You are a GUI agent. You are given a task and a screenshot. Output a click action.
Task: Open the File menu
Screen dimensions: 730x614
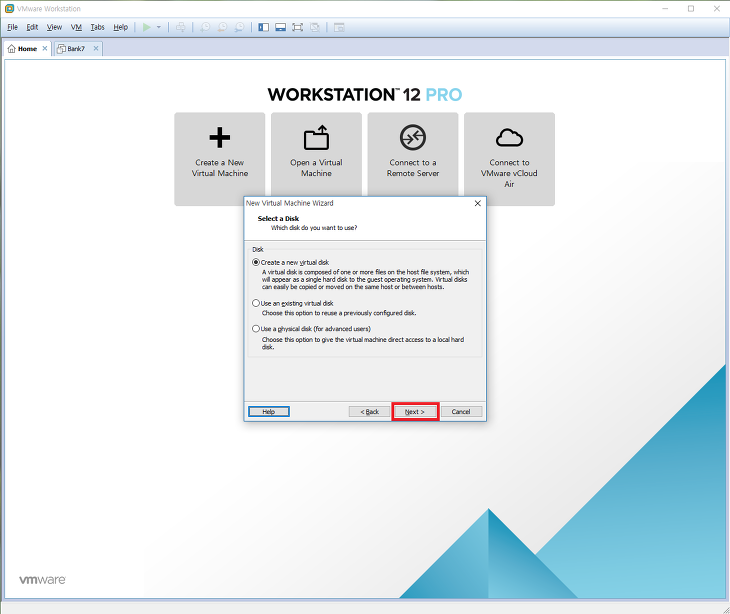click(13, 27)
